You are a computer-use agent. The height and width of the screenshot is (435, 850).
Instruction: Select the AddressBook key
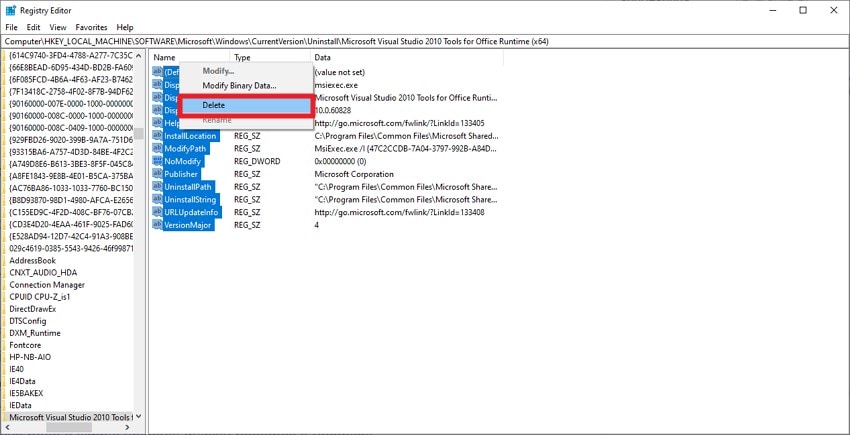tap(33, 260)
